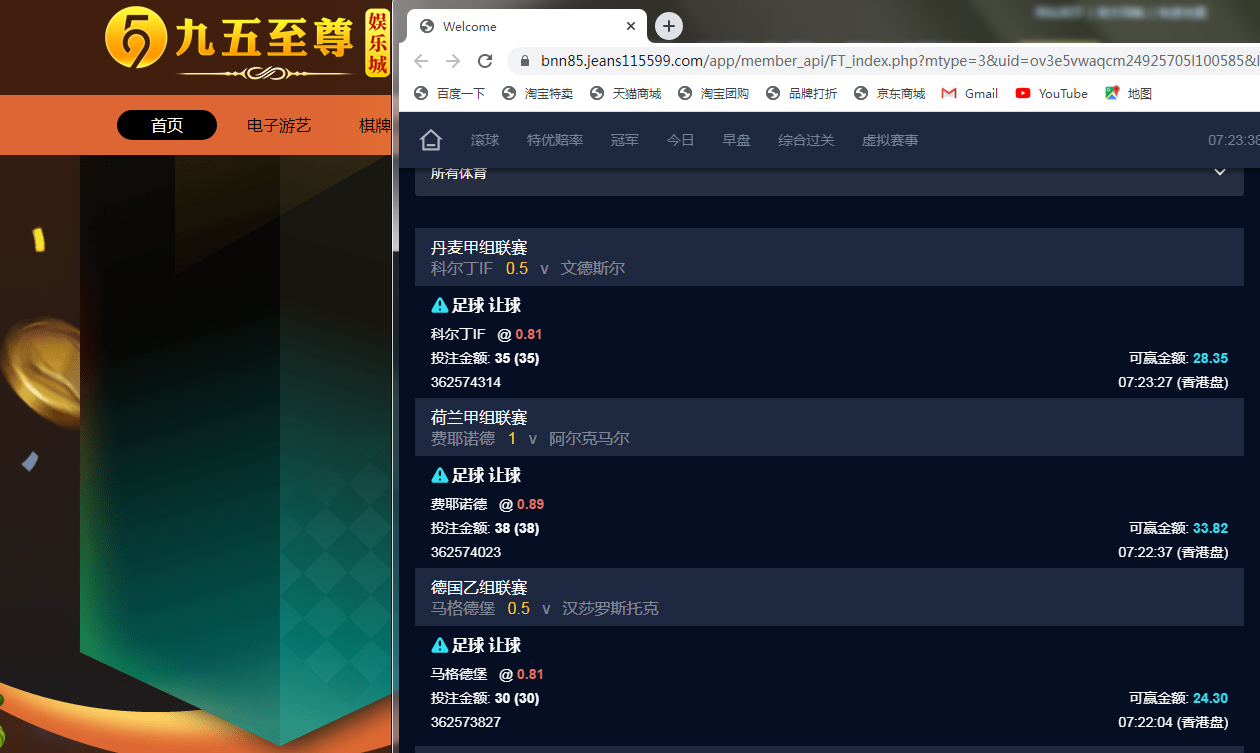Click the 0.81 odds for 科尔丁IF
Screen dimensions: 1260x753
pyautogui.click(x=529, y=334)
